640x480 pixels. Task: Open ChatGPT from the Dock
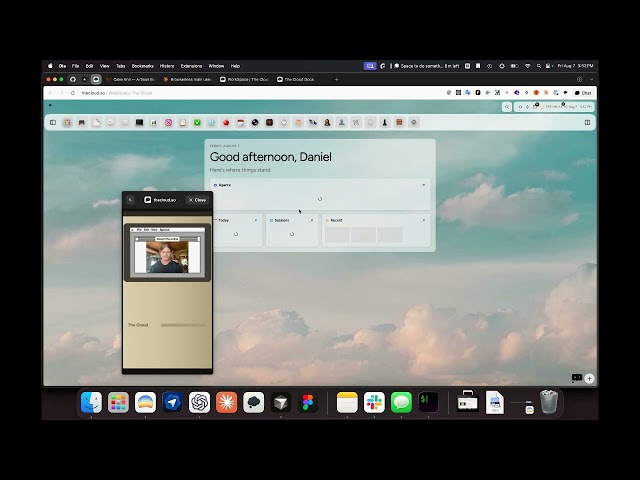point(199,402)
